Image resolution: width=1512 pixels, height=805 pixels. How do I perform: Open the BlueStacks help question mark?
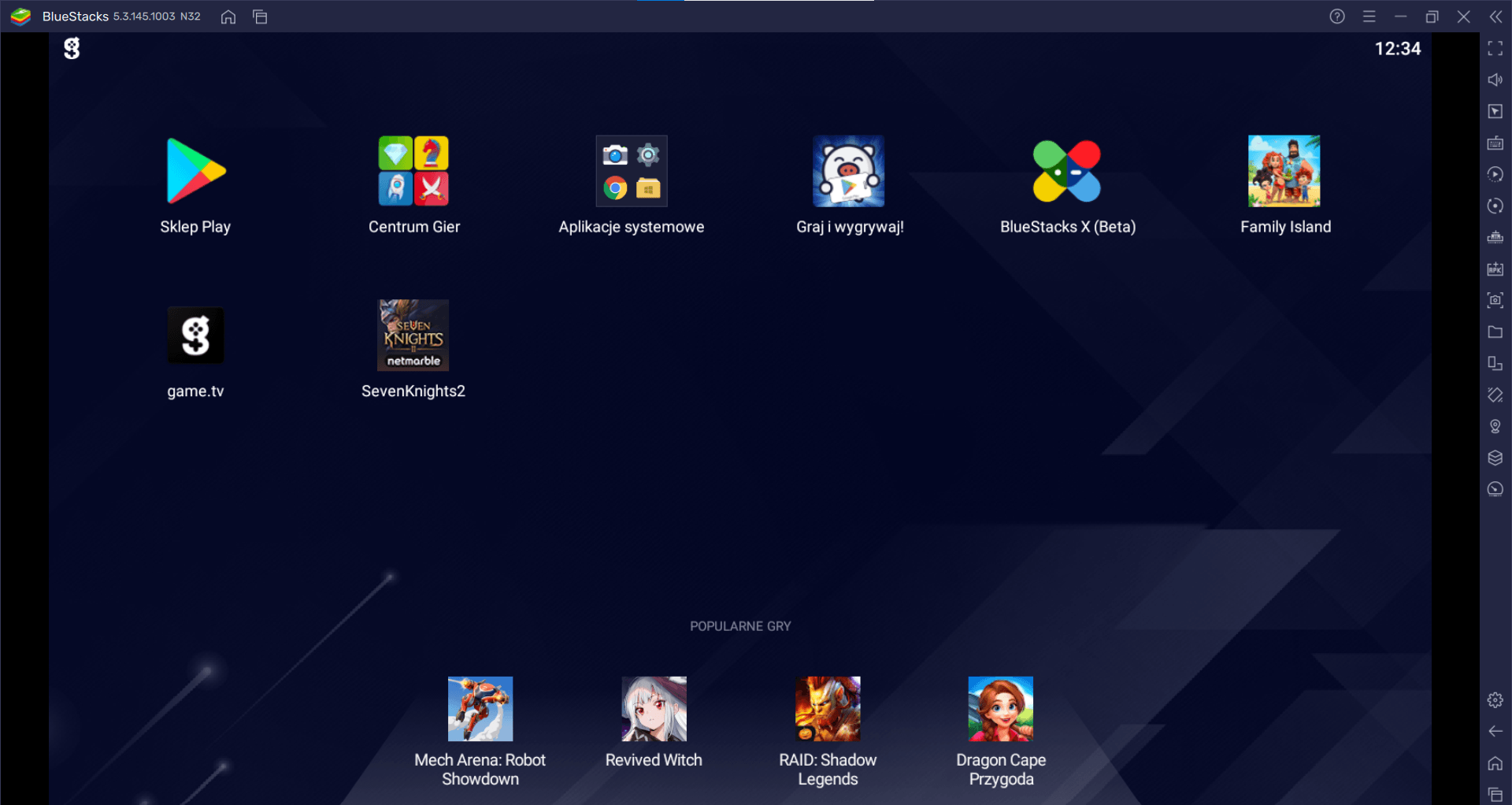click(1337, 17)
